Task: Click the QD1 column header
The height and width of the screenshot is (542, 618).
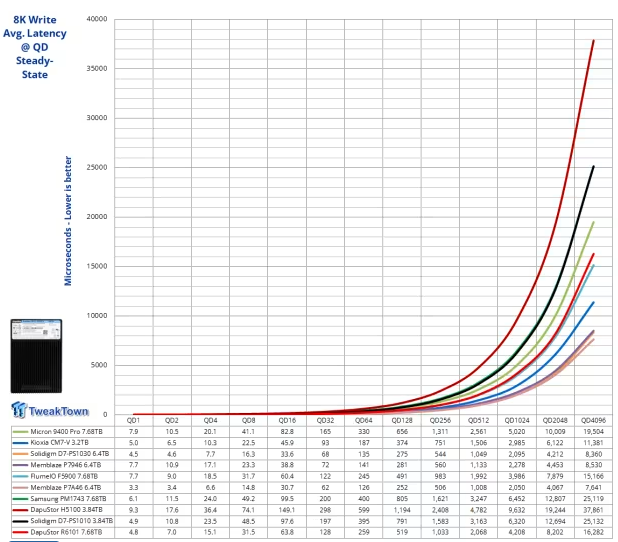Action: click(x=133, y=420)
